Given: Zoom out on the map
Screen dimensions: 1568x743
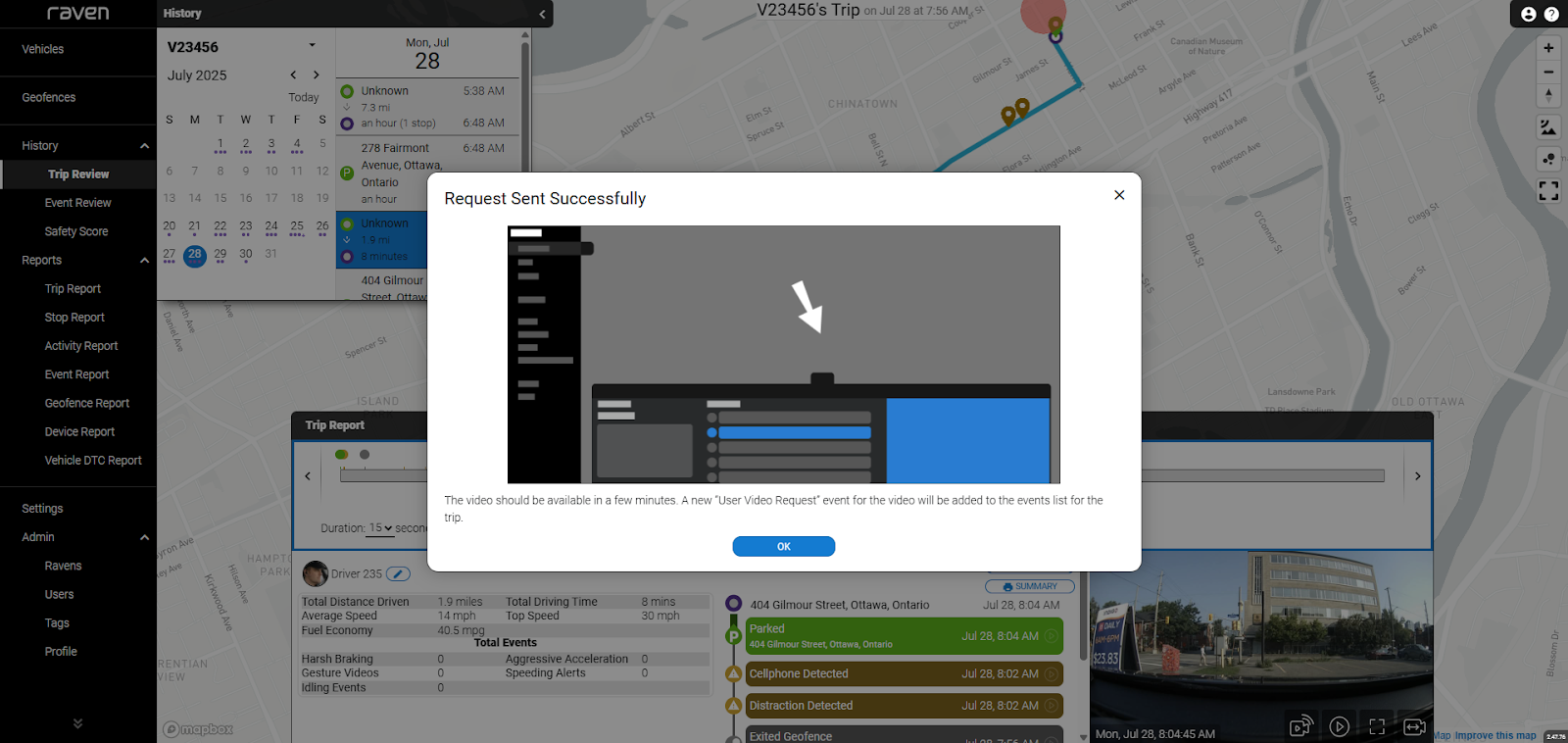Looking at the screenshot, I should tap(1548, 72).
